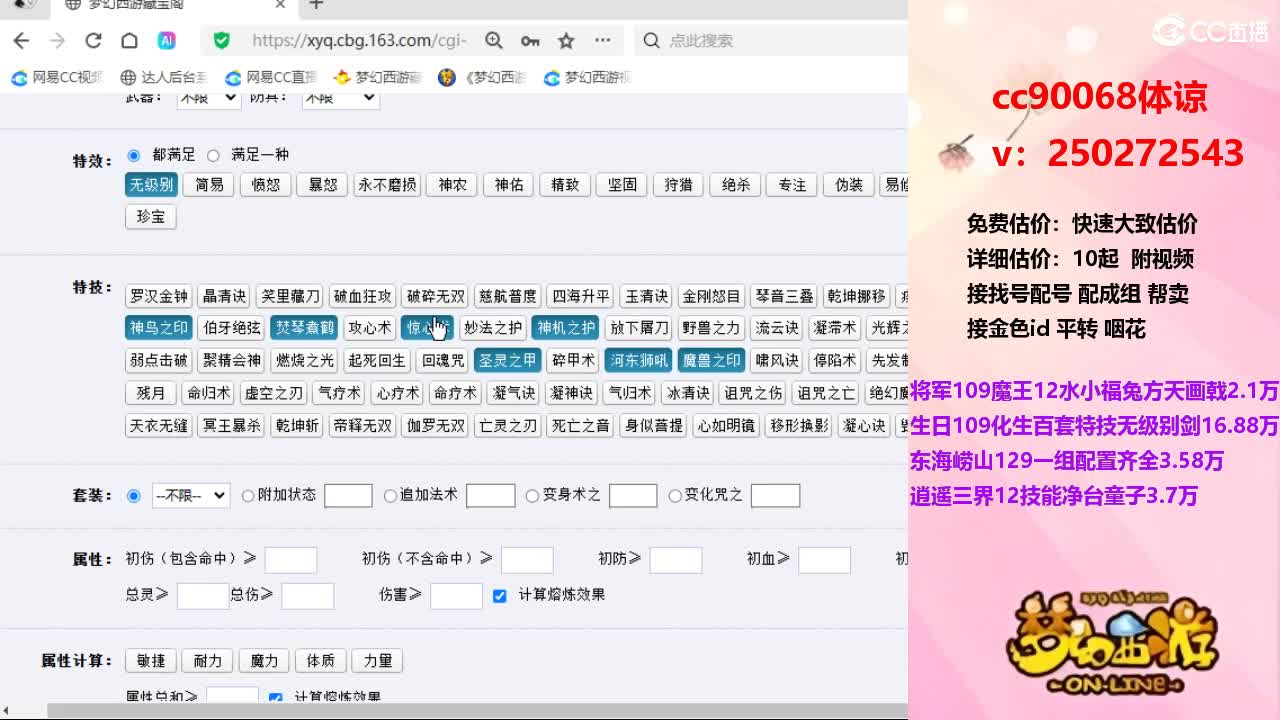Click the 伤害 input box
This screenshot has width=1280, height=720.
pos(456,596)
